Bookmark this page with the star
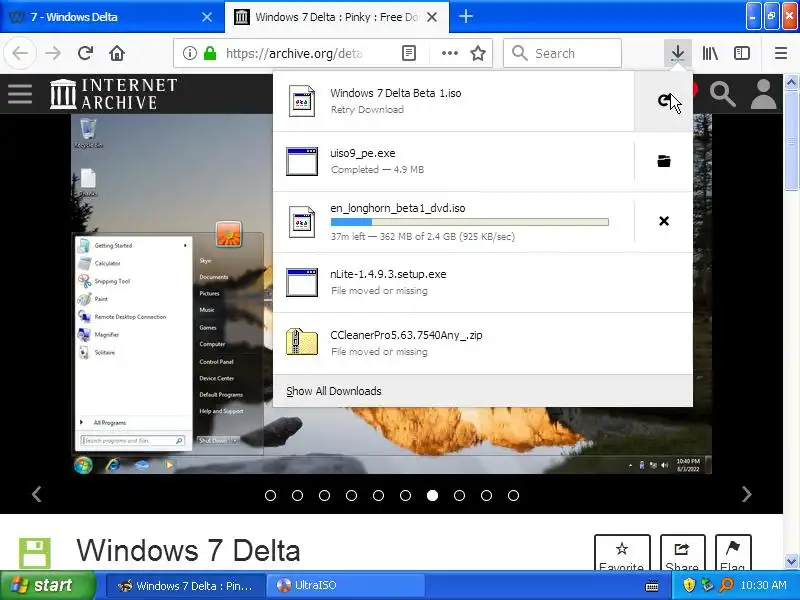Screen dimensions: 800x600 point(478,53)
